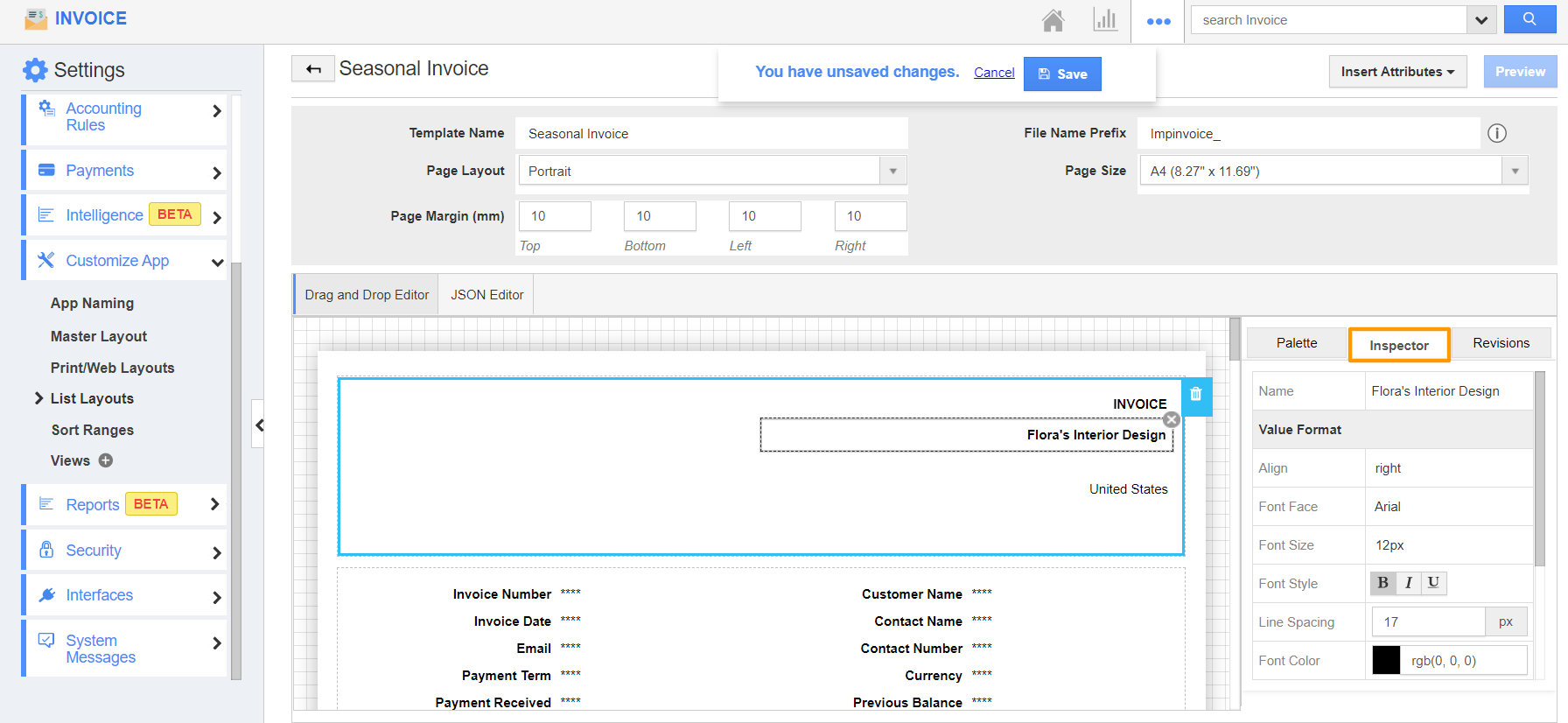
Task: Remove the Flora's Interior Design element
Action: pos(1172,420)
